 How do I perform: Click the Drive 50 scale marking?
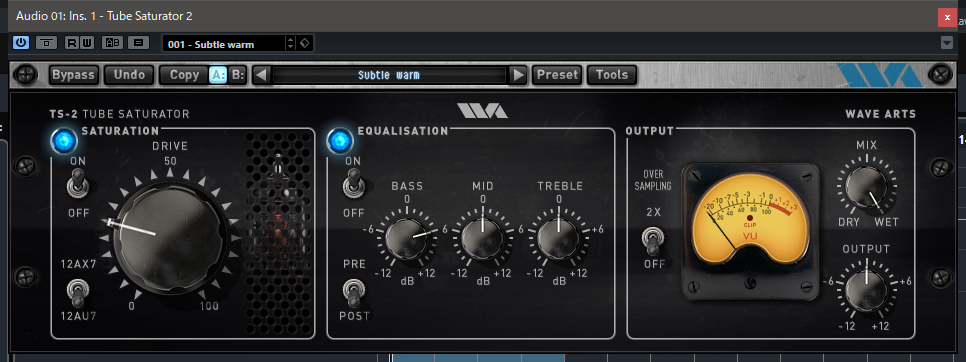click(x=170, y=161)
